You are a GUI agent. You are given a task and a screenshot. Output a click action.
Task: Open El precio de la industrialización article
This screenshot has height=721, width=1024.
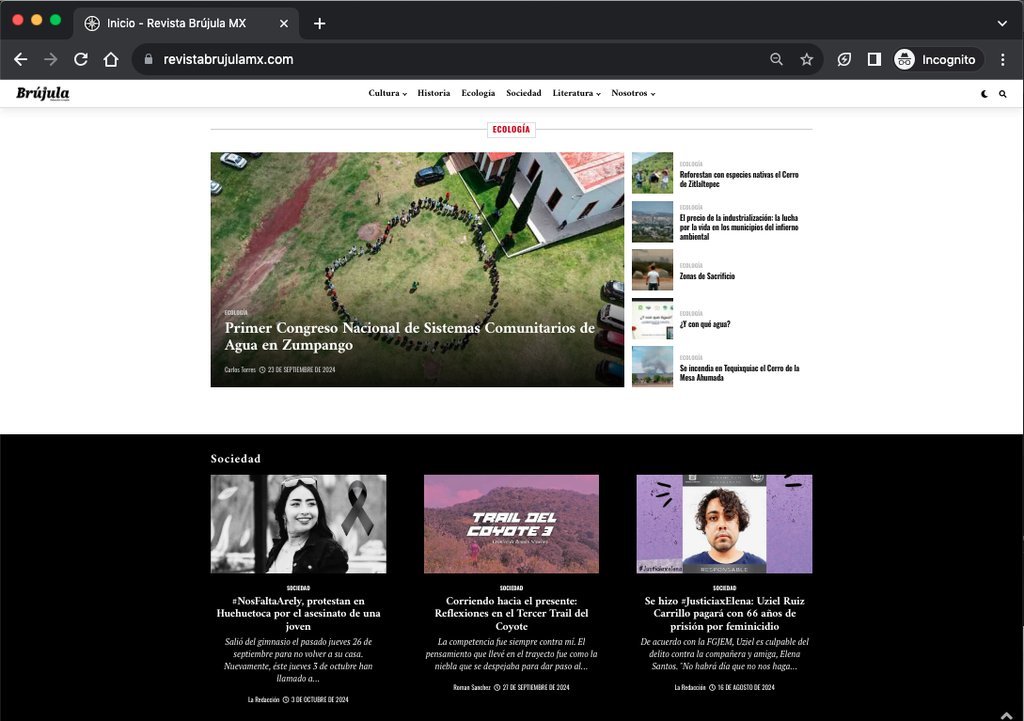(x=739, y=227)
